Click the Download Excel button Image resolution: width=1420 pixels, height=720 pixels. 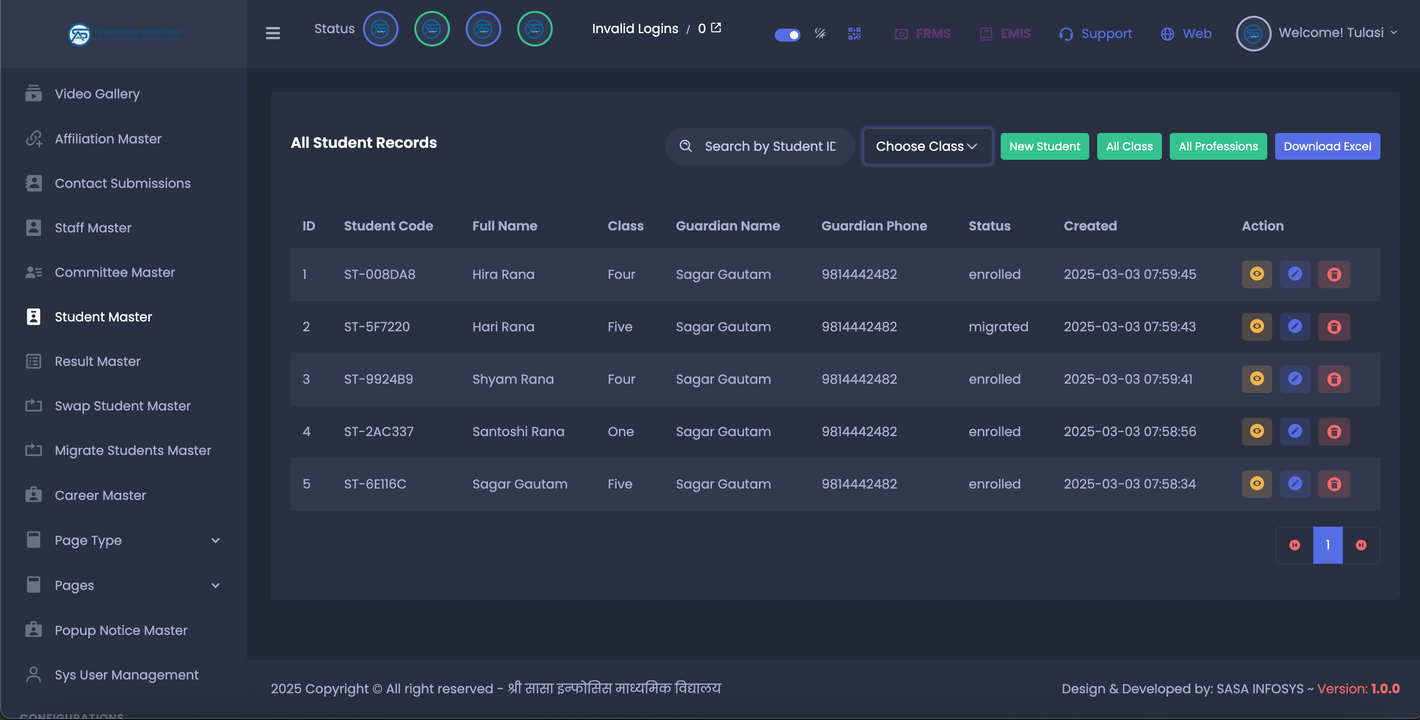pos(1326,146)
